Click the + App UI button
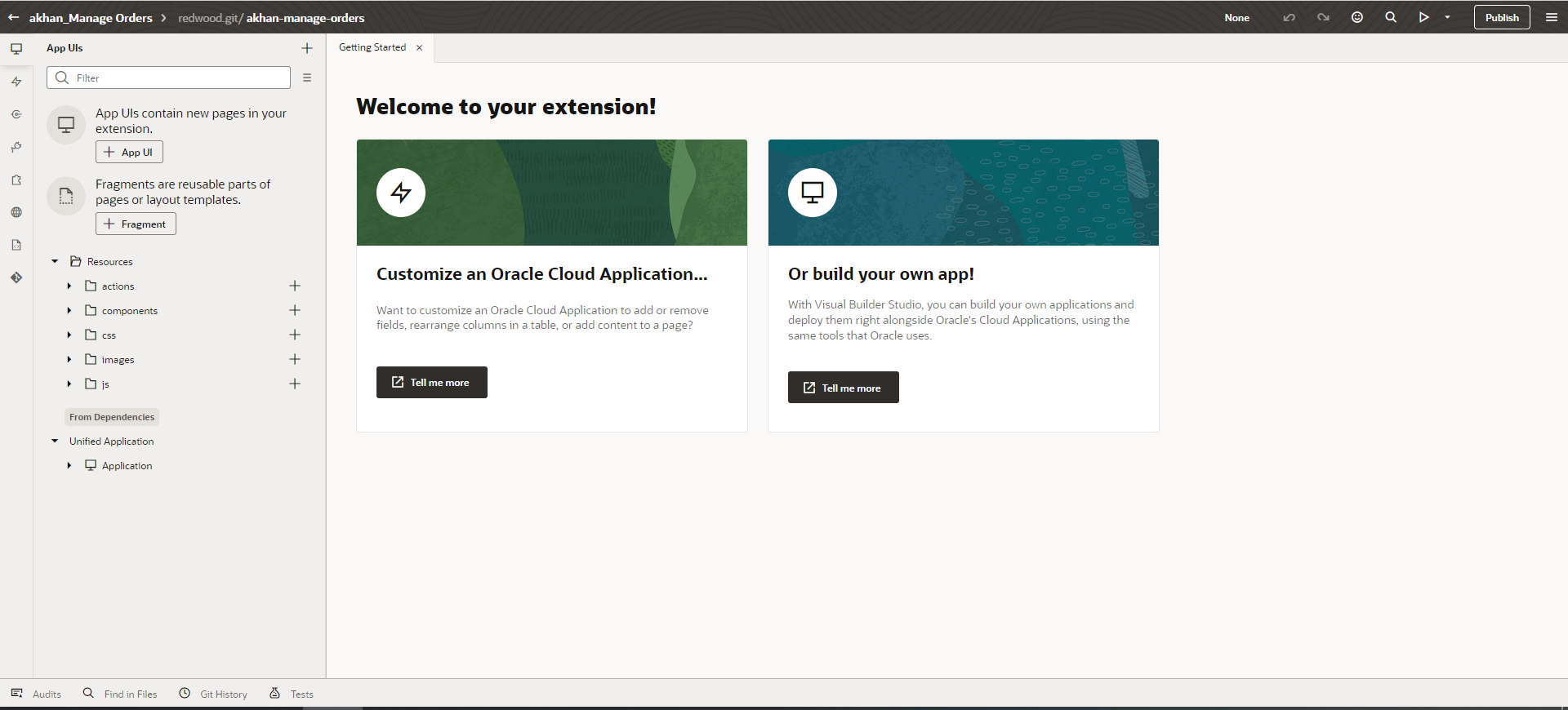 [129, 152]
